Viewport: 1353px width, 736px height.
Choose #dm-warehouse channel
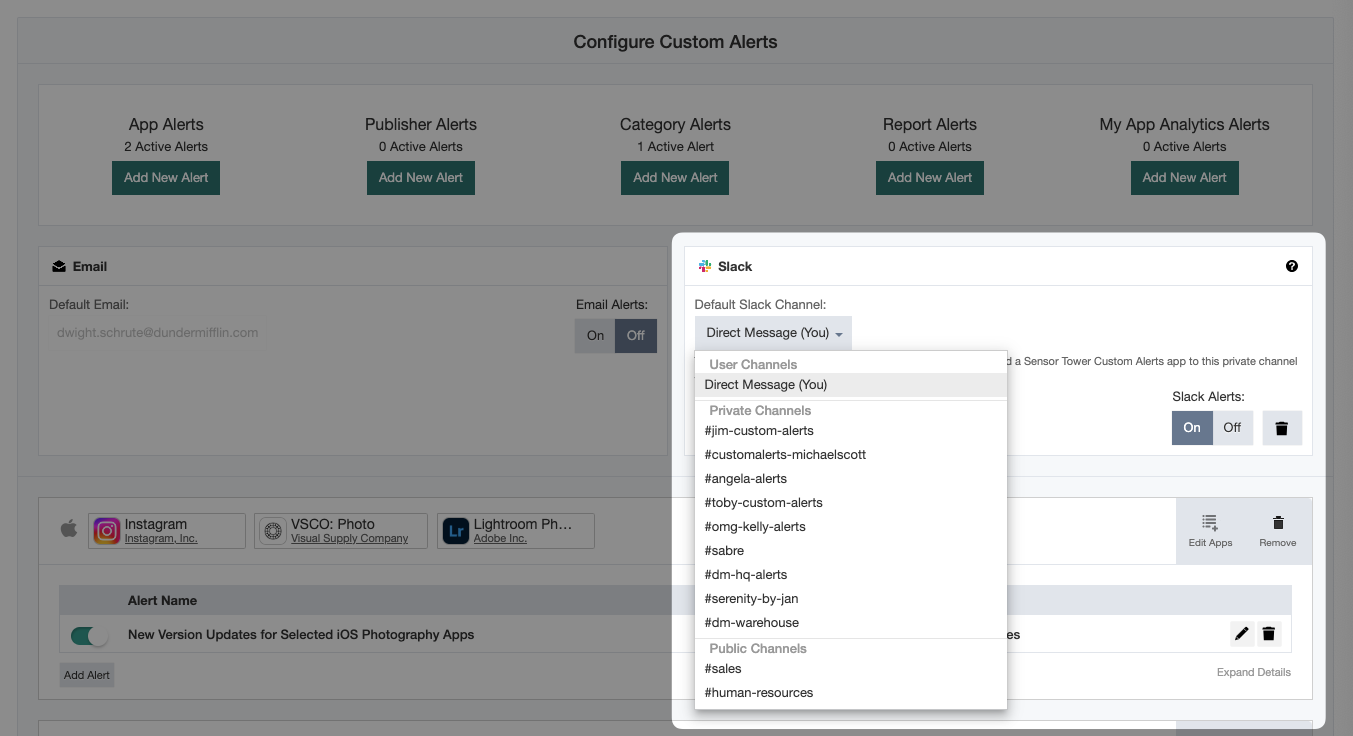pyautogui.click(x=851, y=623)
